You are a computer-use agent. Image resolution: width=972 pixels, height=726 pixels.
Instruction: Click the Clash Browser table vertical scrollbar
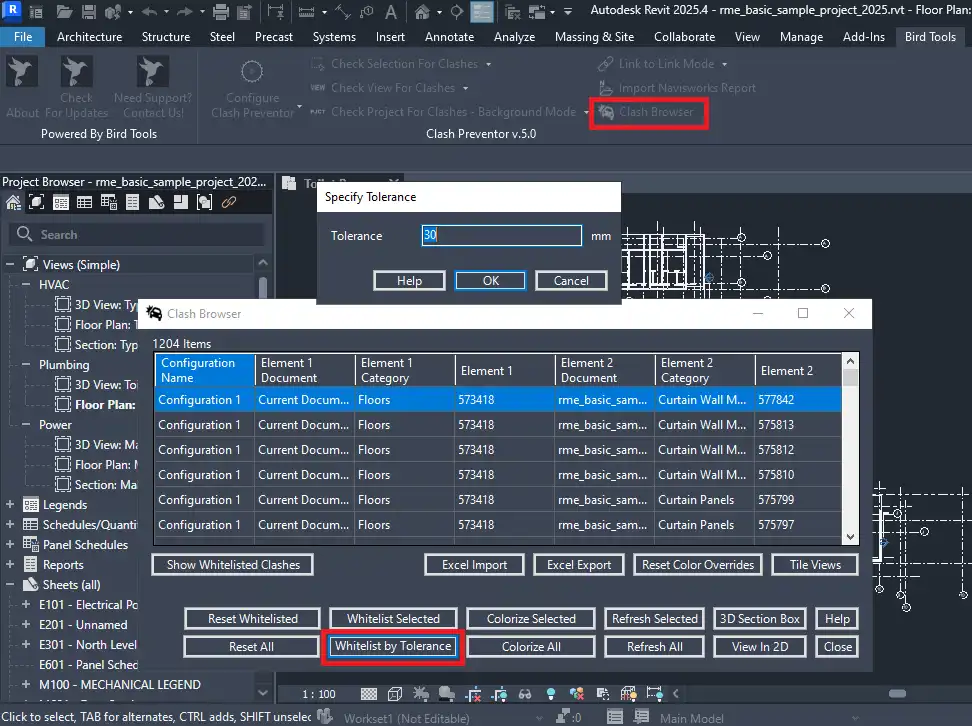tap(850, 450)
